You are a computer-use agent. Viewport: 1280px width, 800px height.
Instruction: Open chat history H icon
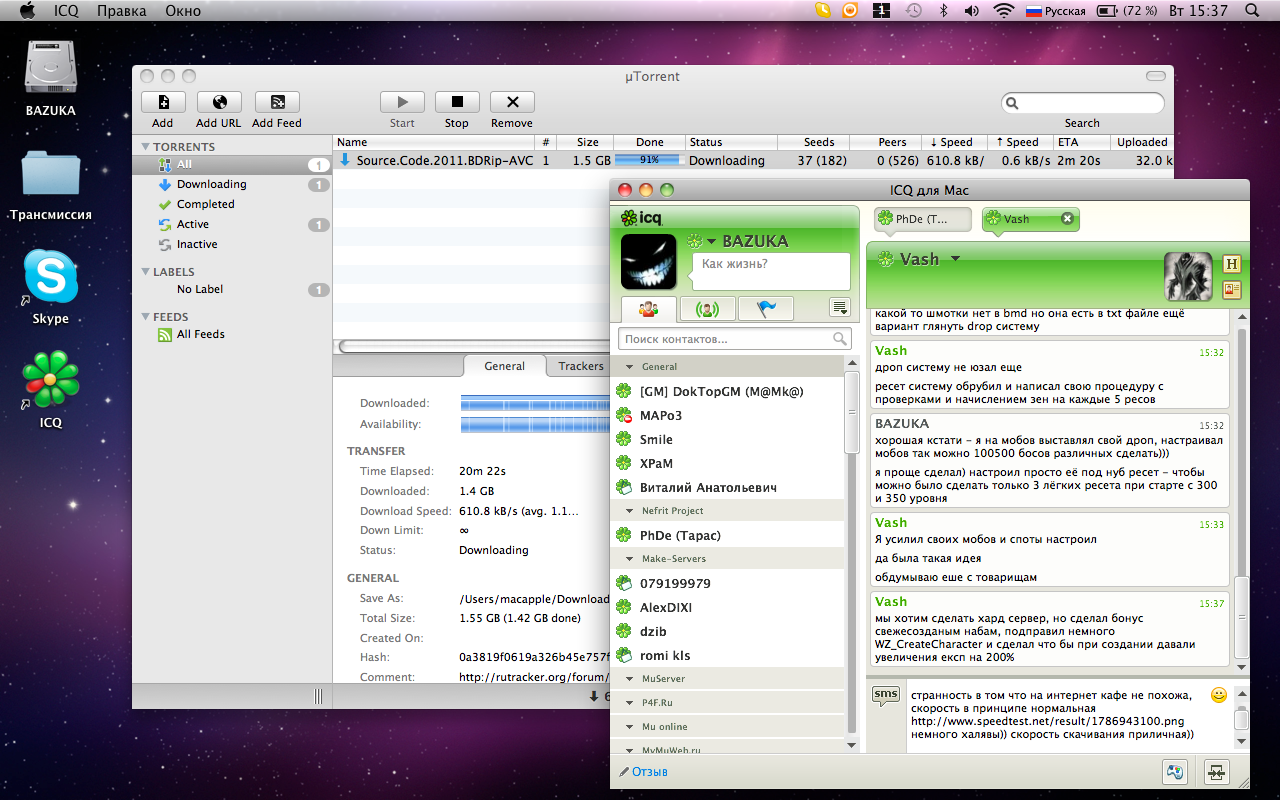click(x=1232, y=264)
